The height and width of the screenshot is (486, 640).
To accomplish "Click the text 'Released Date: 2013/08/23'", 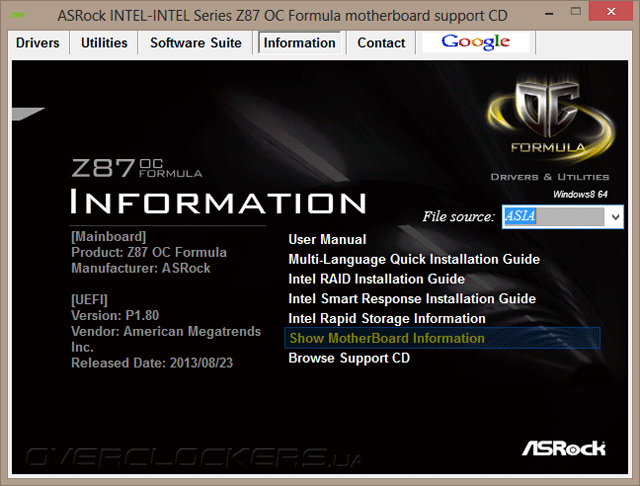I will [152, 363].
